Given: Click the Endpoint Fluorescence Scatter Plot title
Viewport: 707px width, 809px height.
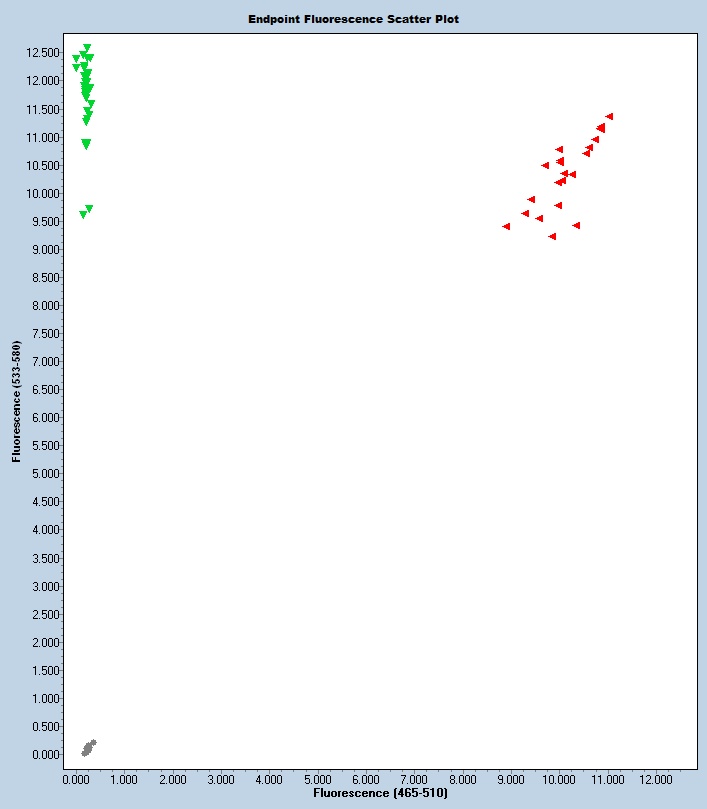Looking at the screenshot, I should coord(353,19).
